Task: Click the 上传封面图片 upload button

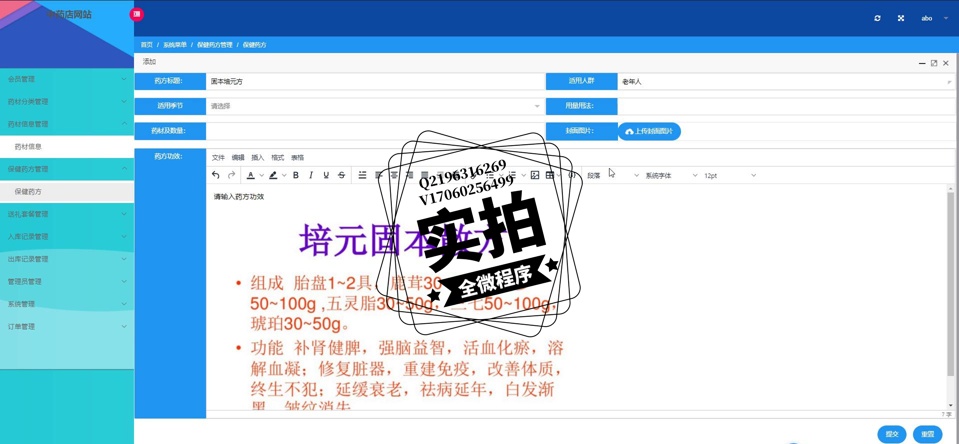Action: pyautogui.click(x=649, y=131)
